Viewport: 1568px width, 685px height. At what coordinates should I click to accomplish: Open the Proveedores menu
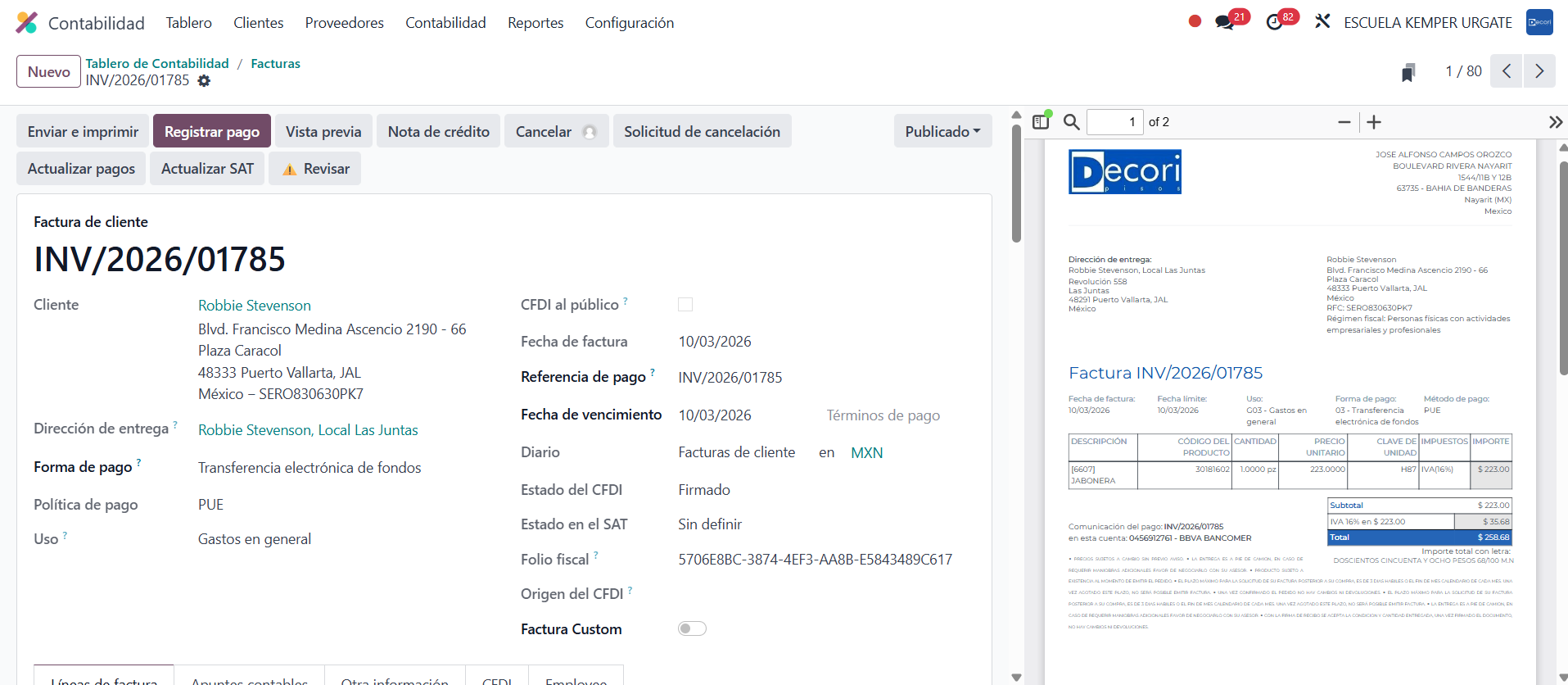344,23
